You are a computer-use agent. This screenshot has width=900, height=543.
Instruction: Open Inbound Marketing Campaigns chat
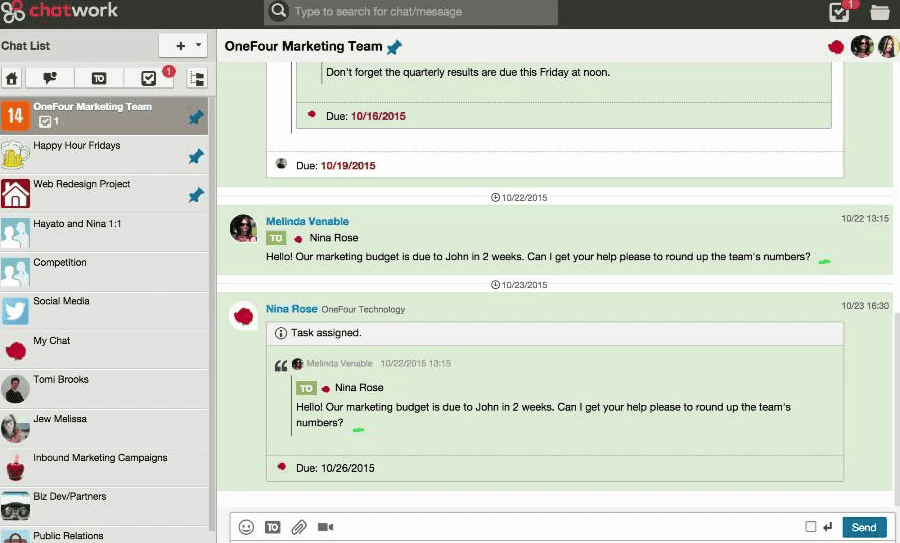[x=104, y=467]
